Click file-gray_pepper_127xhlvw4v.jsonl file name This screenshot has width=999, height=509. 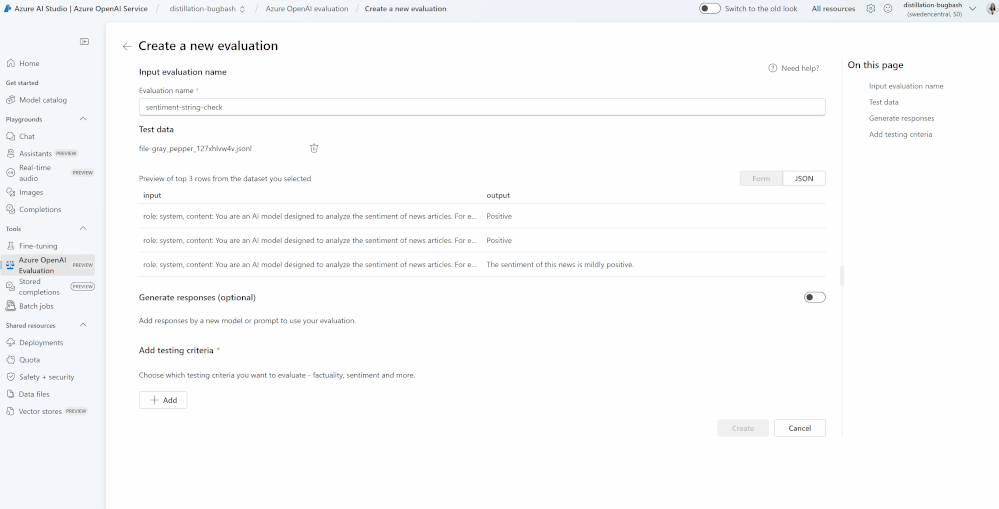[x=196, y=148]
